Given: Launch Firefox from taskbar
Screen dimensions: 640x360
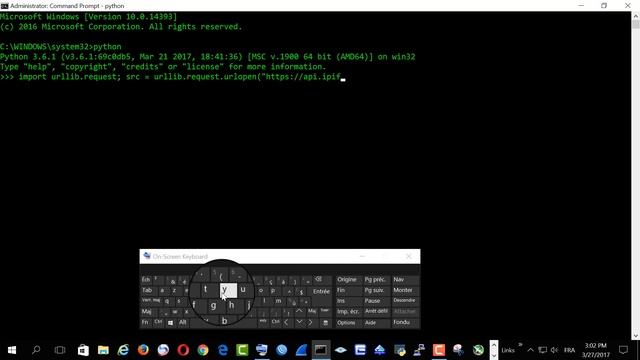Looking at the screenshot, I should [143, 350].
